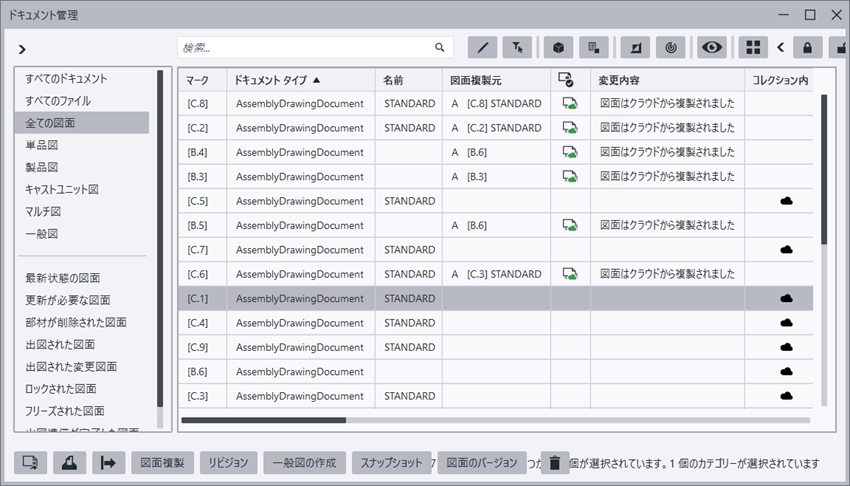Toggle the eye visibility button

tap(711, 47)
